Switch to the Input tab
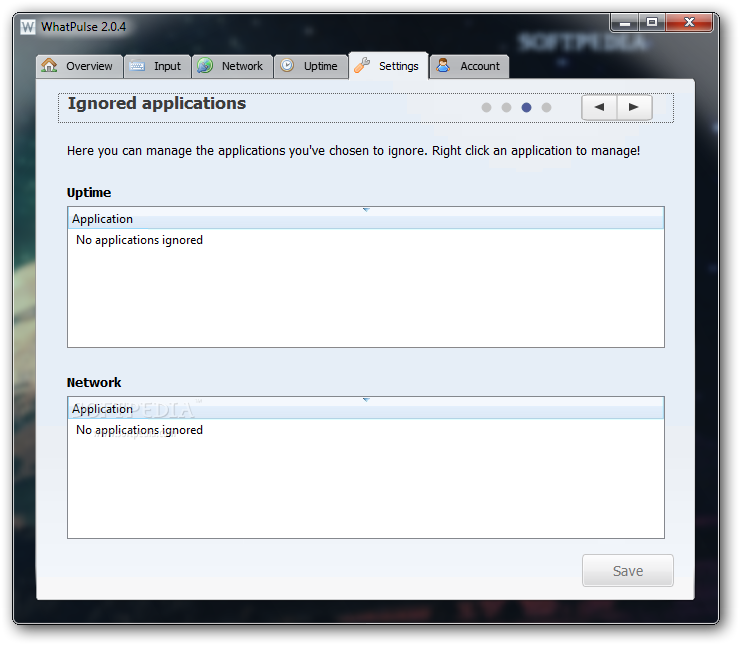The image size is (740, 645). [157, 66]
